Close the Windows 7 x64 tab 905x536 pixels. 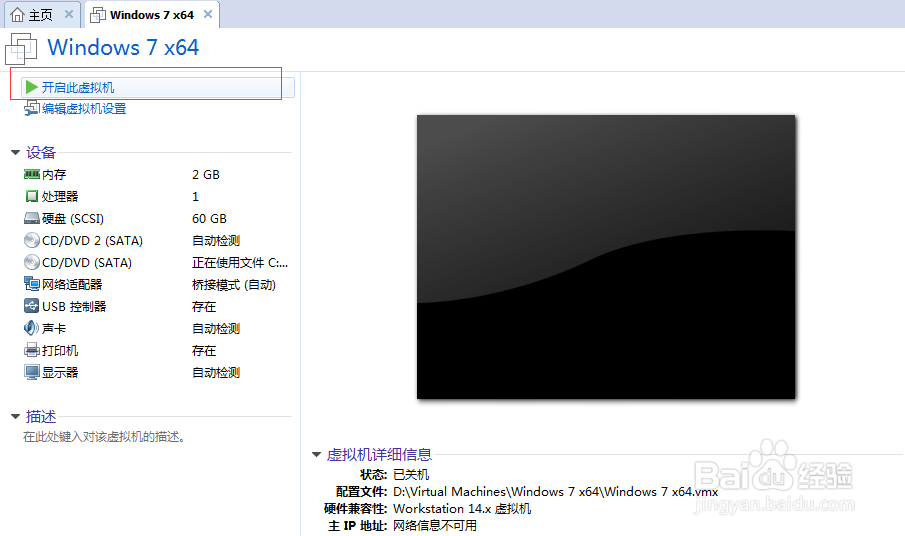click(x=208, y=14)
